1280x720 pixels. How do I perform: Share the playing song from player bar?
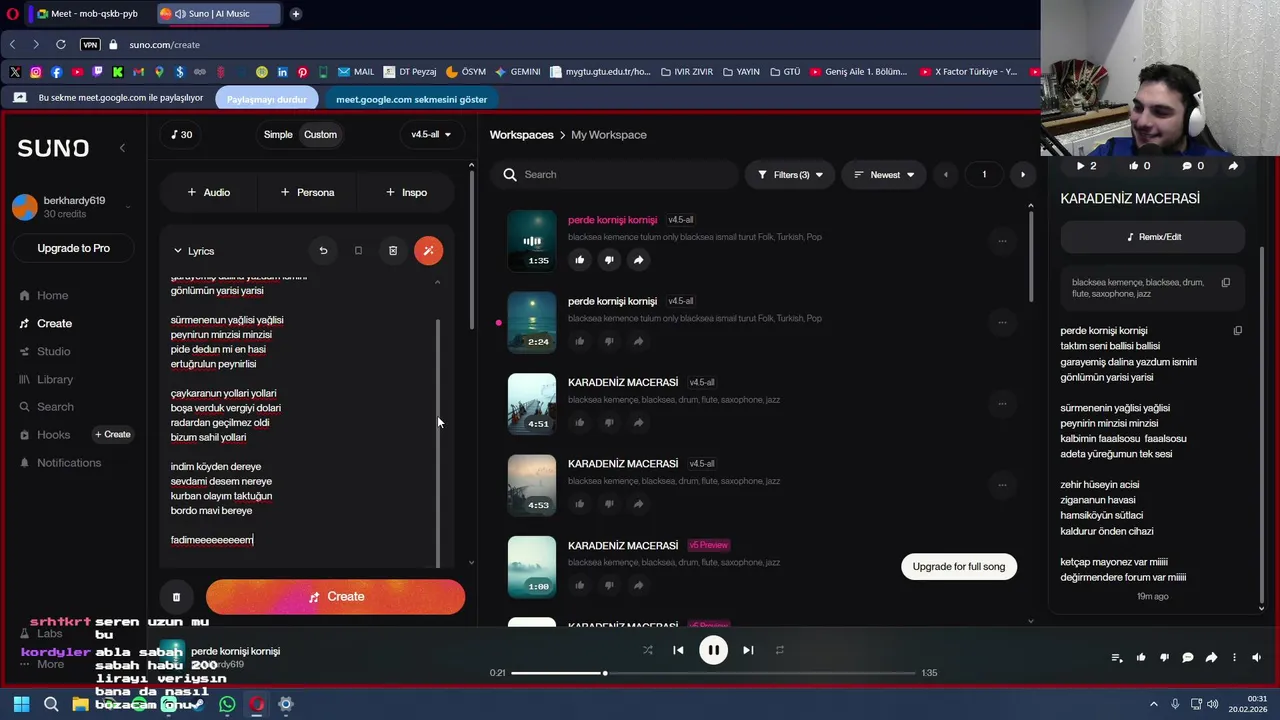(1211, 657)
